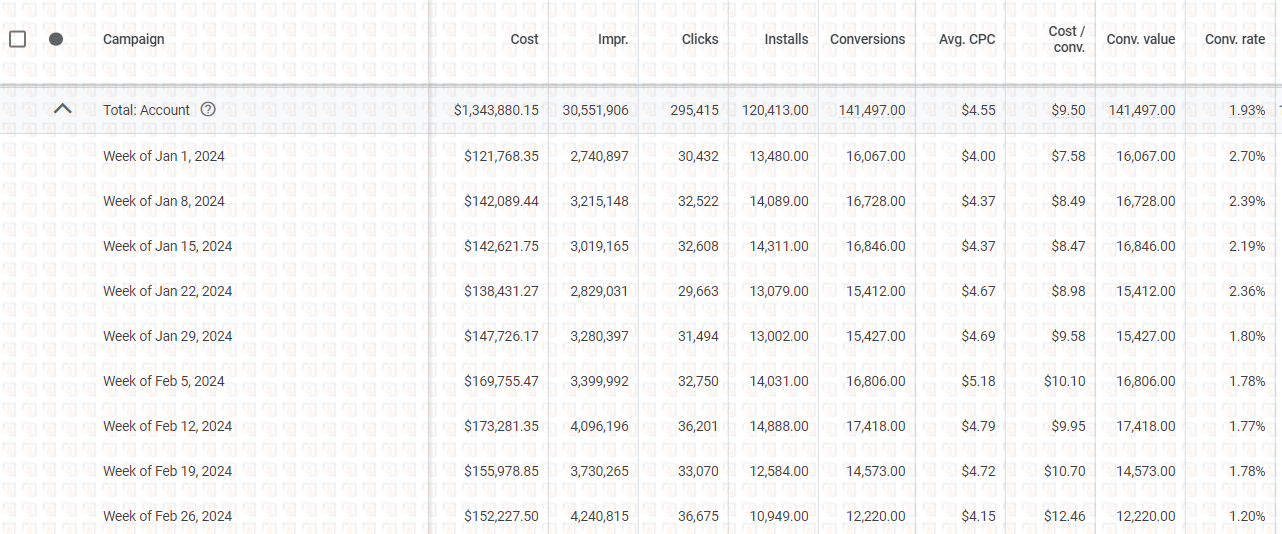Sort by Installs column header
Viewport: 1282px width, 534px height.
click(786, 39)
